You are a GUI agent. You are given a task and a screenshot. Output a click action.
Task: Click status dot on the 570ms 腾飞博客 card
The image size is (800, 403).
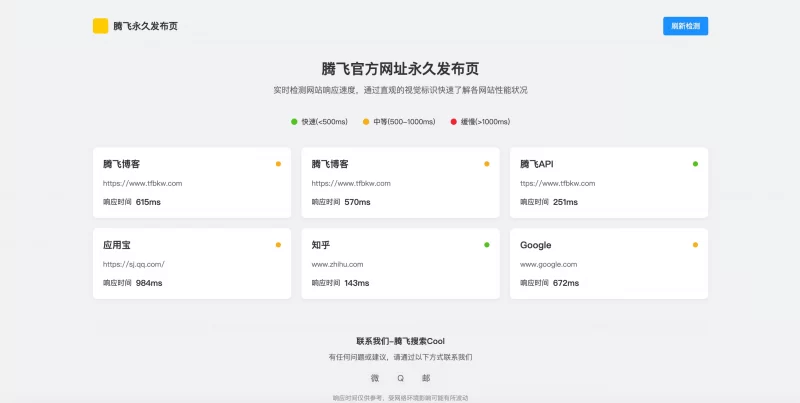[x=487, y=164]
